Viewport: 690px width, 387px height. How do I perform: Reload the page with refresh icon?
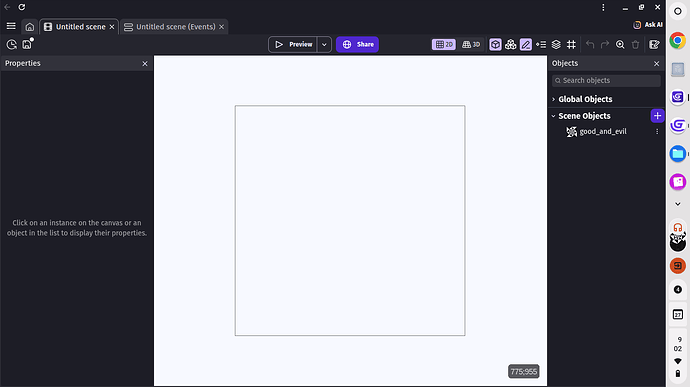tap(22, 7)
